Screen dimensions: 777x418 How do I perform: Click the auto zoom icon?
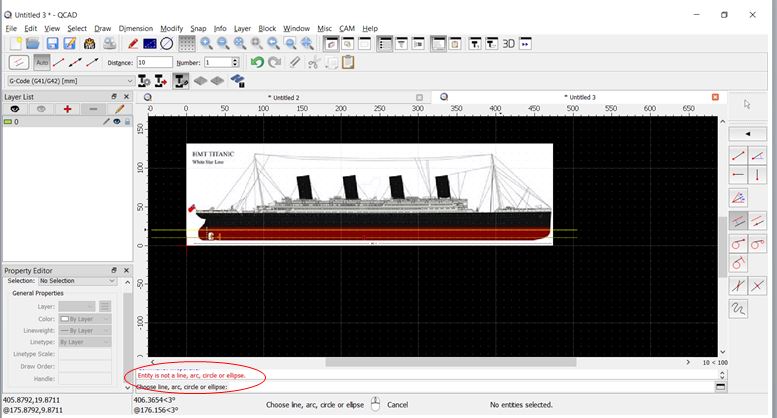point(240,44)
